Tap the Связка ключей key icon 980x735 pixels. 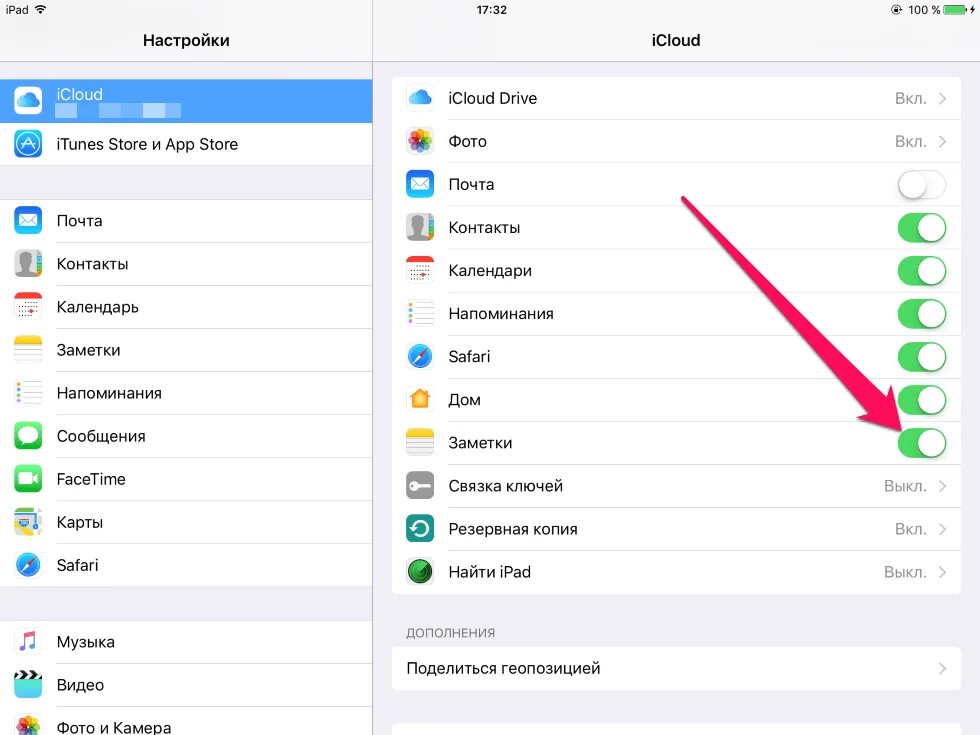tap(420, 486)
